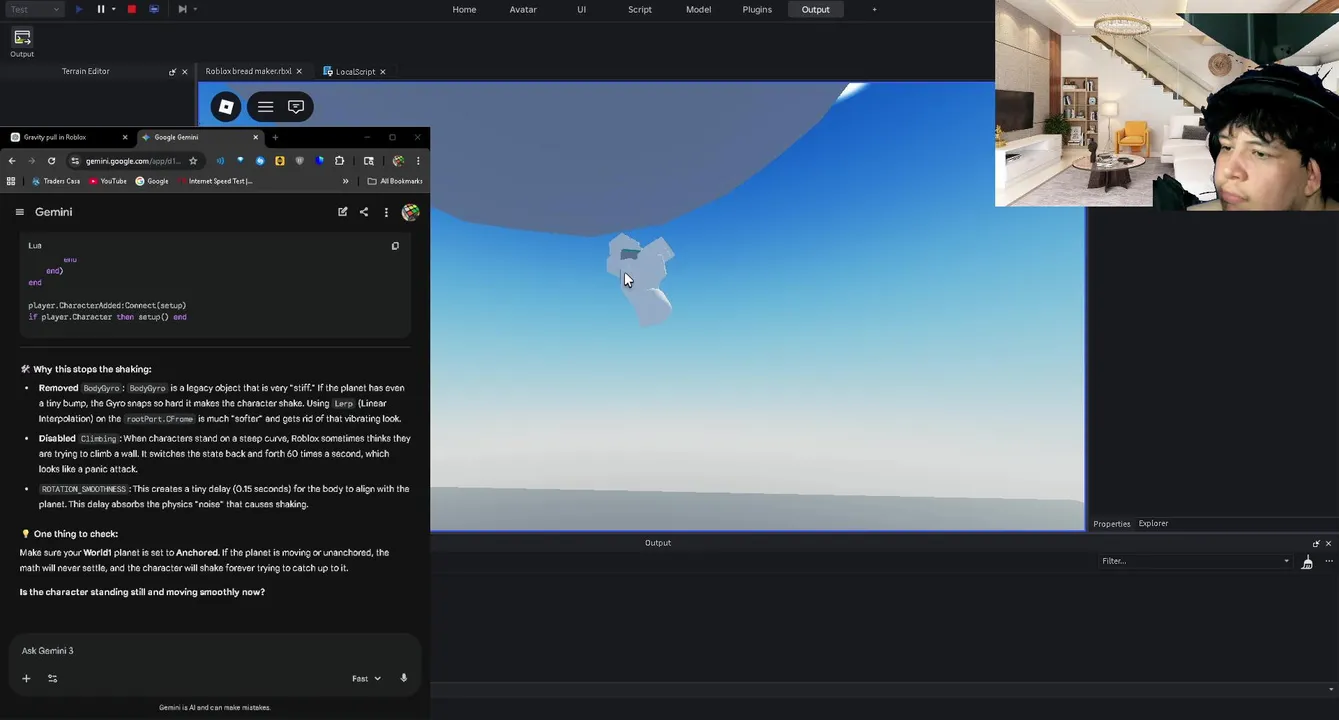The width and height of the screenshot is (1339, 720).
Task: Stop the playtest with the red square
Action: [131, 9]
